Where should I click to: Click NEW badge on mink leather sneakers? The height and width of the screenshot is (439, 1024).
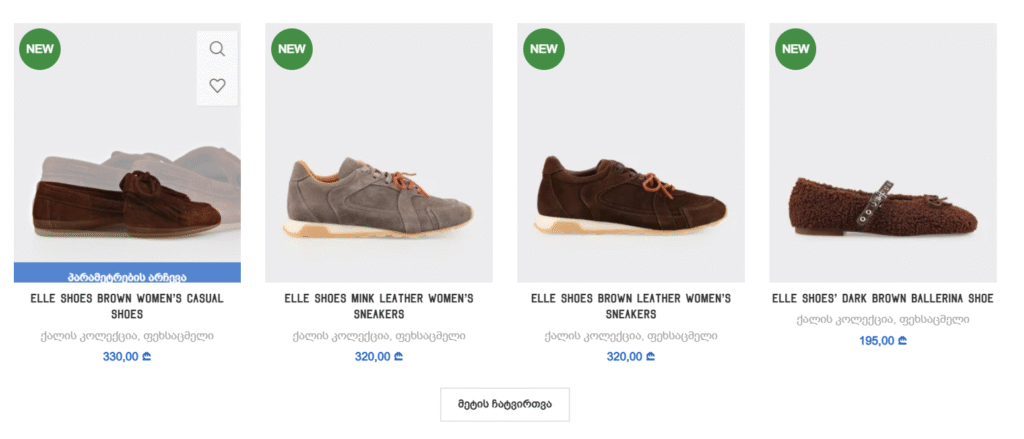pos(291,48)
